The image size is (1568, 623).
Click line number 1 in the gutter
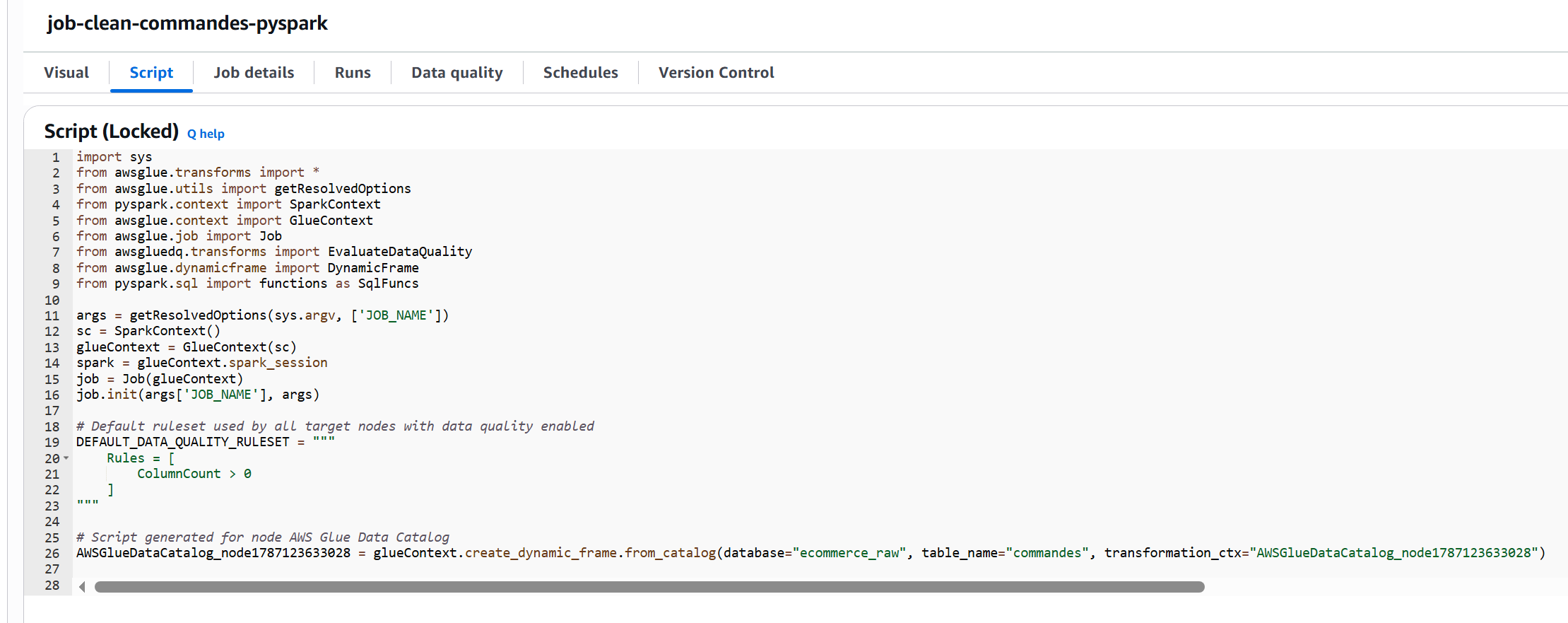coord(56,157)
